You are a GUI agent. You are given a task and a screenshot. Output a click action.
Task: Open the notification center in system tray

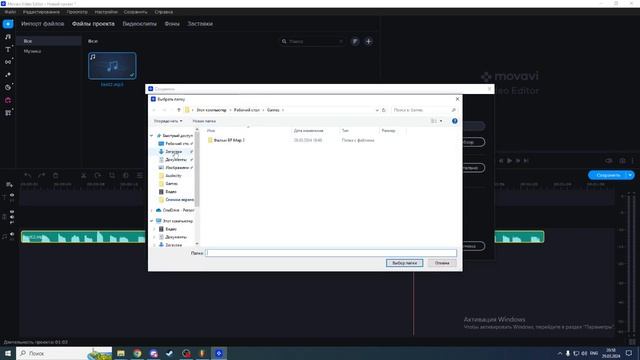629,353
